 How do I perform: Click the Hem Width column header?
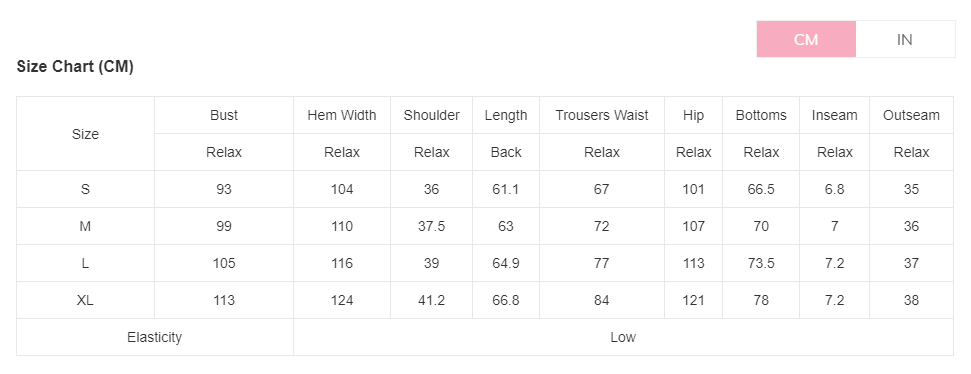click(342, 115)
